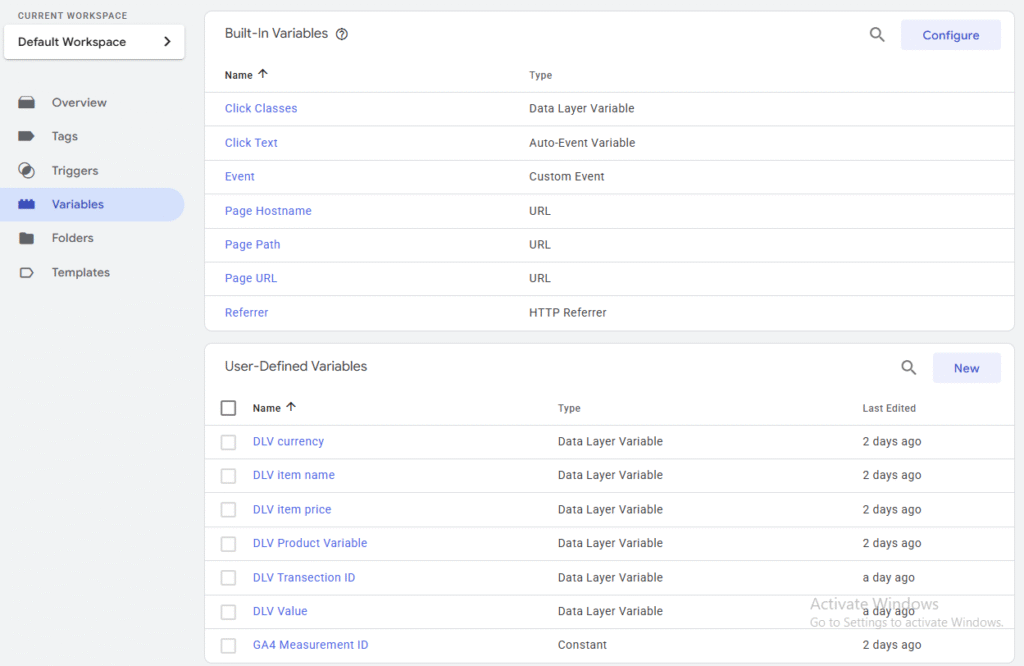
Task: Open the Click Classes built-in variable
Action: [263, 108]
